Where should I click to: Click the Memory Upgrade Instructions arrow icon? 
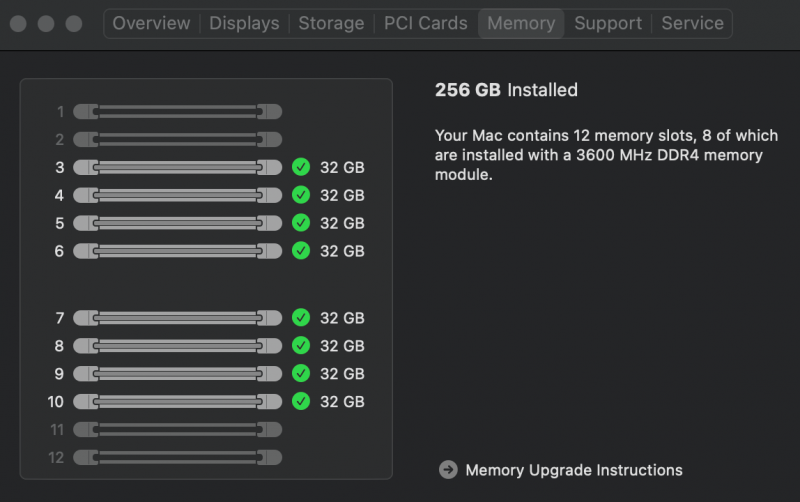coord(448,470)
